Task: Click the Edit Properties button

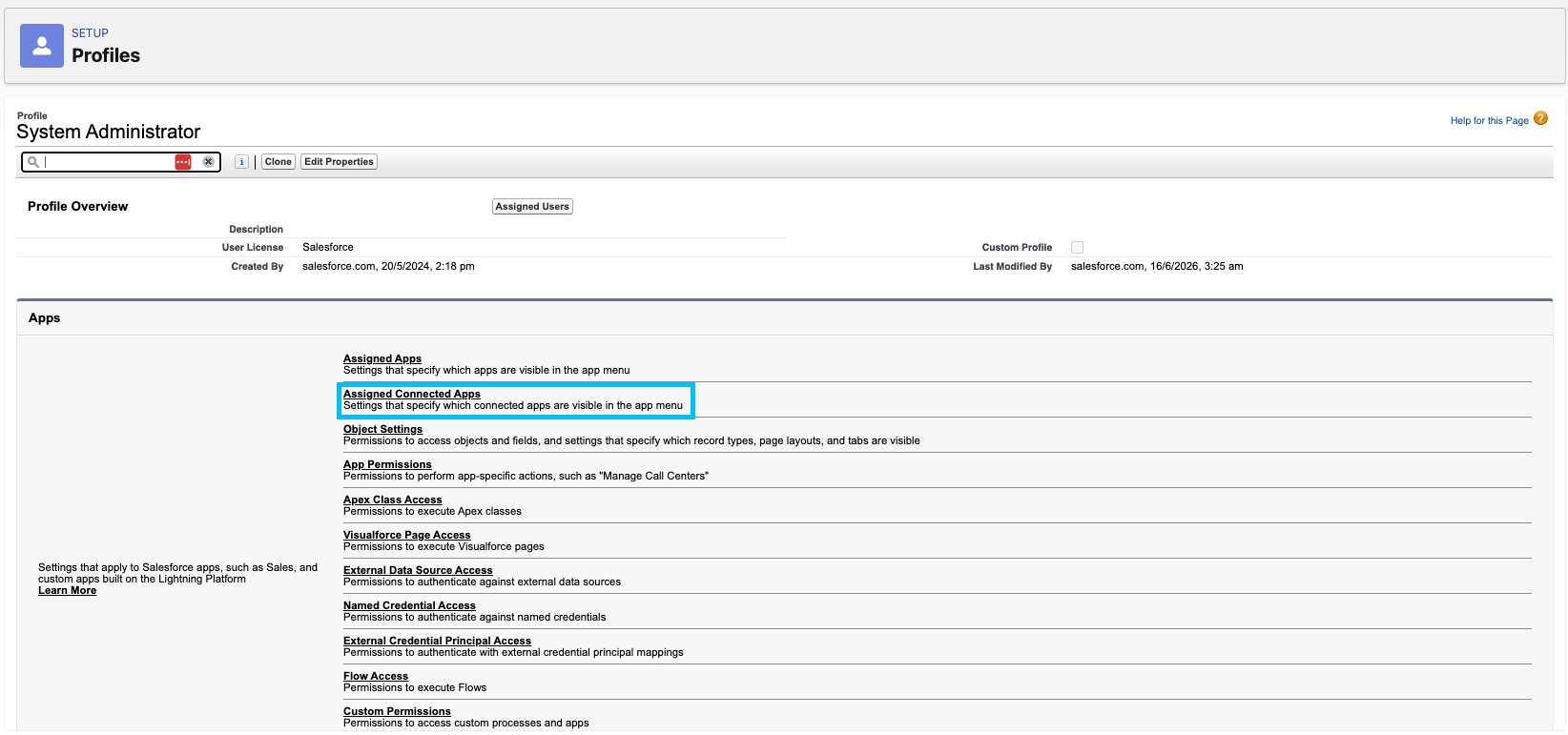Action: click(x=340, y=162)
